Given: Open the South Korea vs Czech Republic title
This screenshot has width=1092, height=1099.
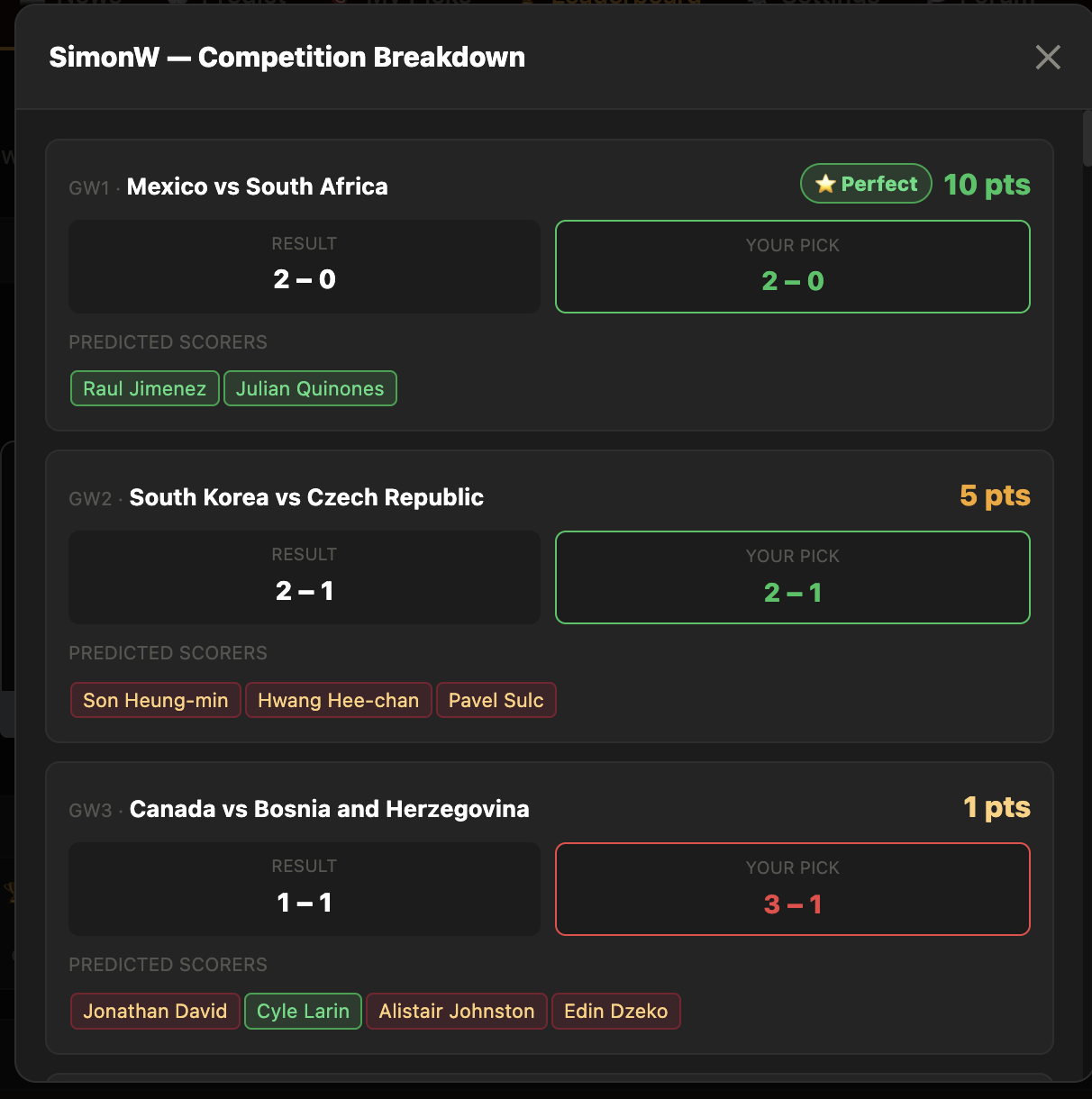Looking at the screenshot, I should (x=306, y=497).
